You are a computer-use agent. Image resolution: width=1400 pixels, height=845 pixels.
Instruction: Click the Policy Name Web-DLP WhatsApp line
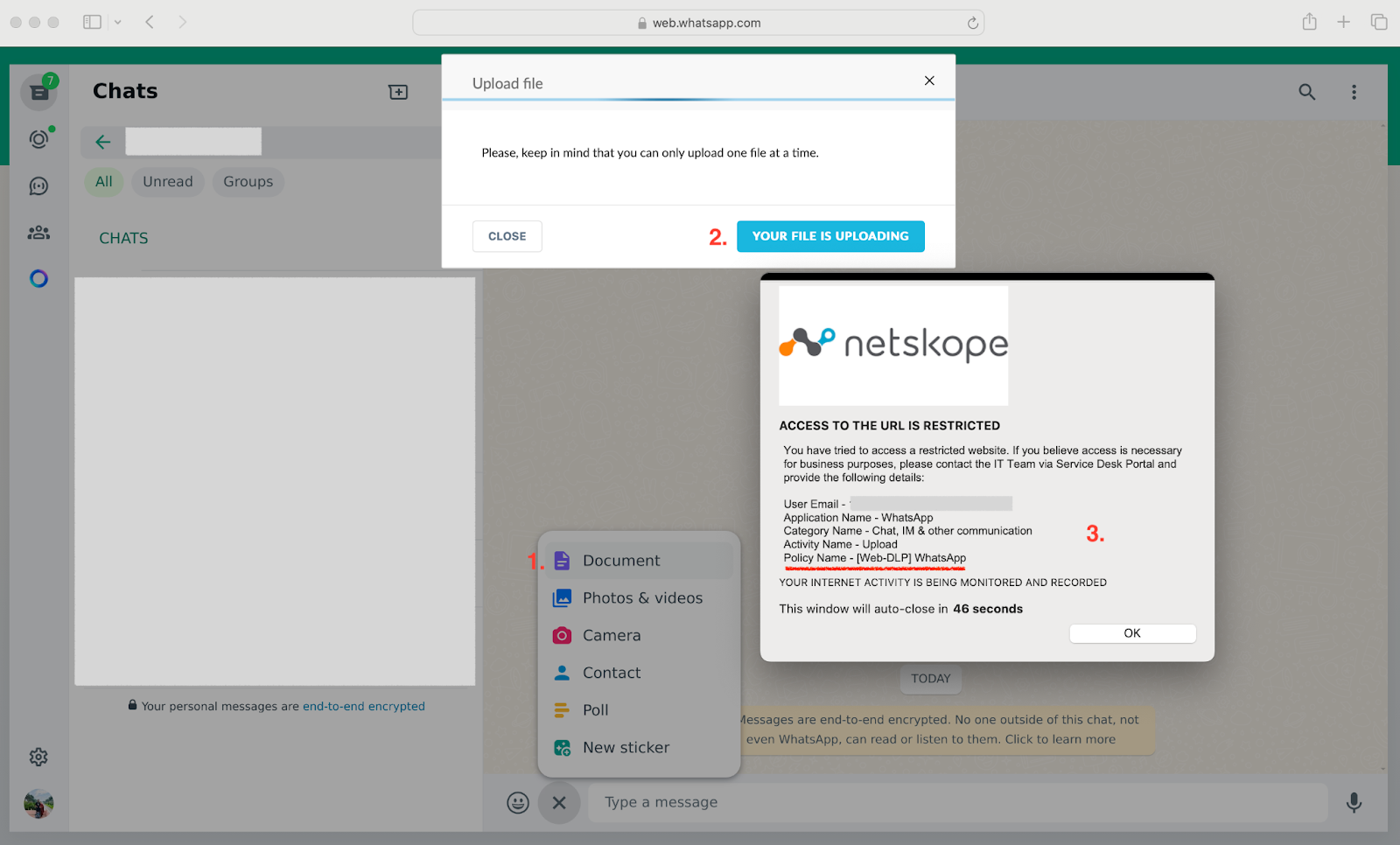pyautogui.click(x=875, y=558)
